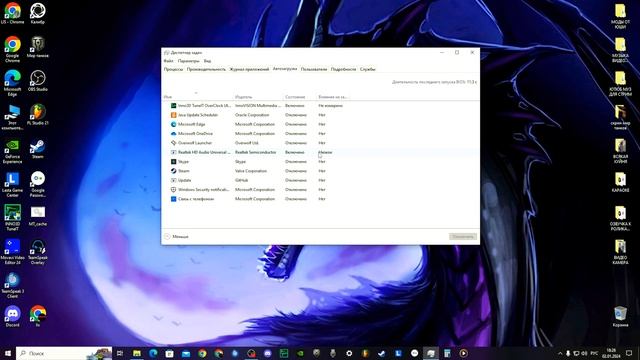Select Java Update Scheduler startup row icon
640x360 pixels.
(173, 115)
